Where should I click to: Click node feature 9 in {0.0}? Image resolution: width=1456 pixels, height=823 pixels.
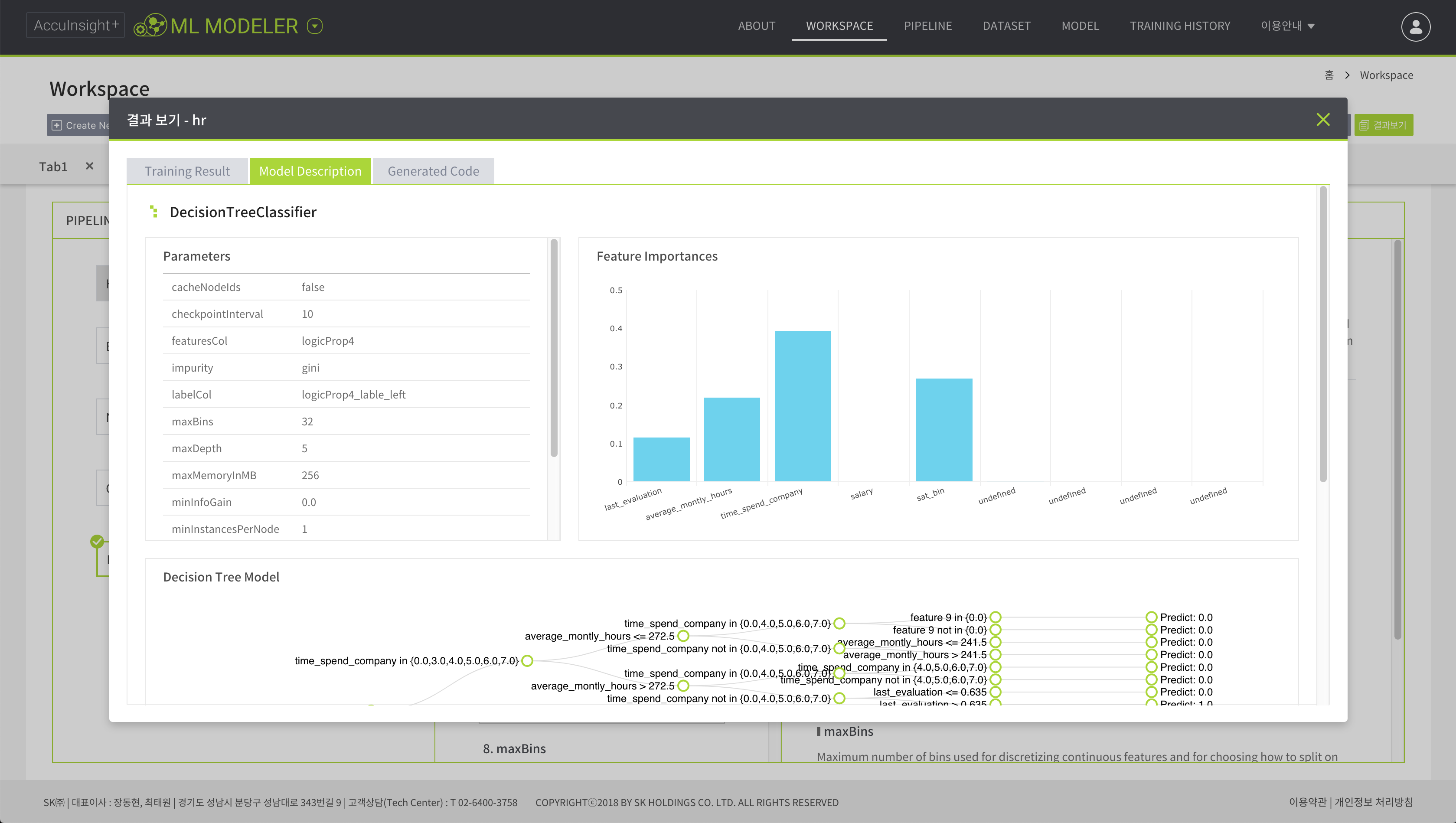[x=996, y=617]
